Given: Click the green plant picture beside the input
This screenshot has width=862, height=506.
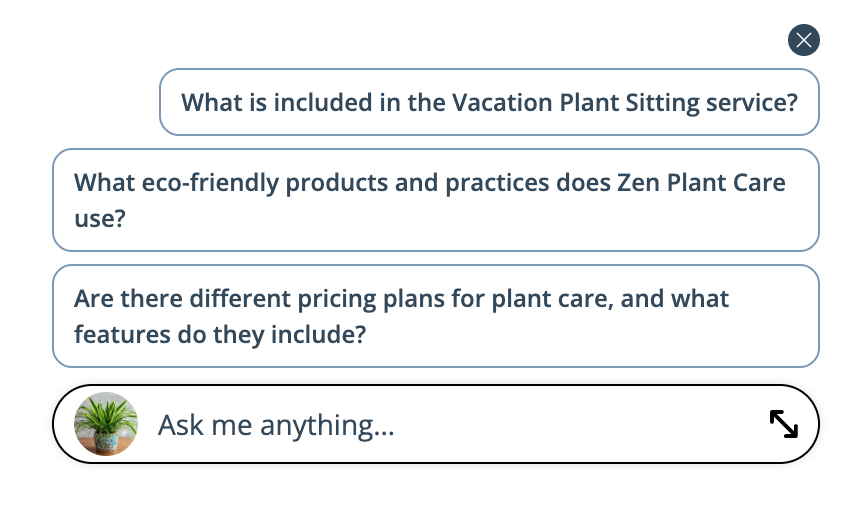Looking at the screenshot, I should [x=106, y=424].
